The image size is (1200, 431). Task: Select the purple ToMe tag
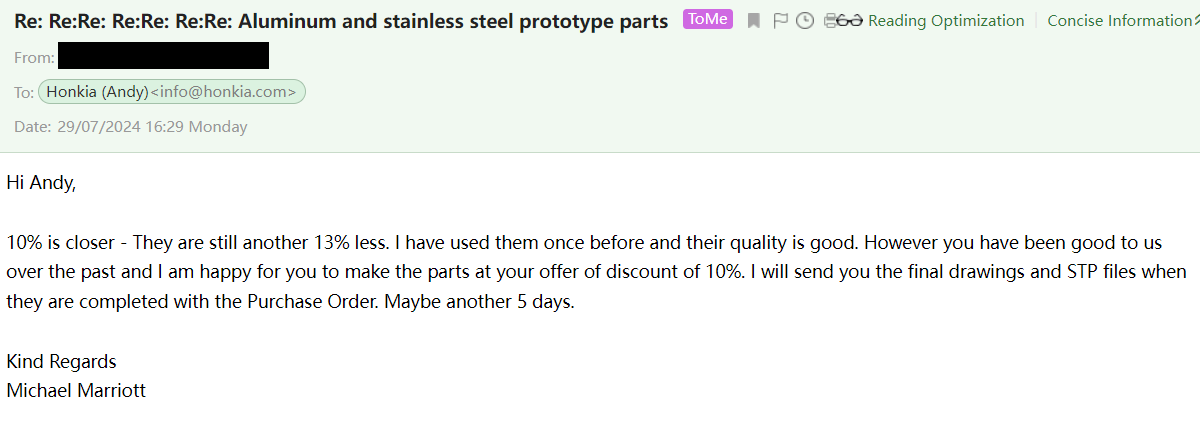pos(708,19)
